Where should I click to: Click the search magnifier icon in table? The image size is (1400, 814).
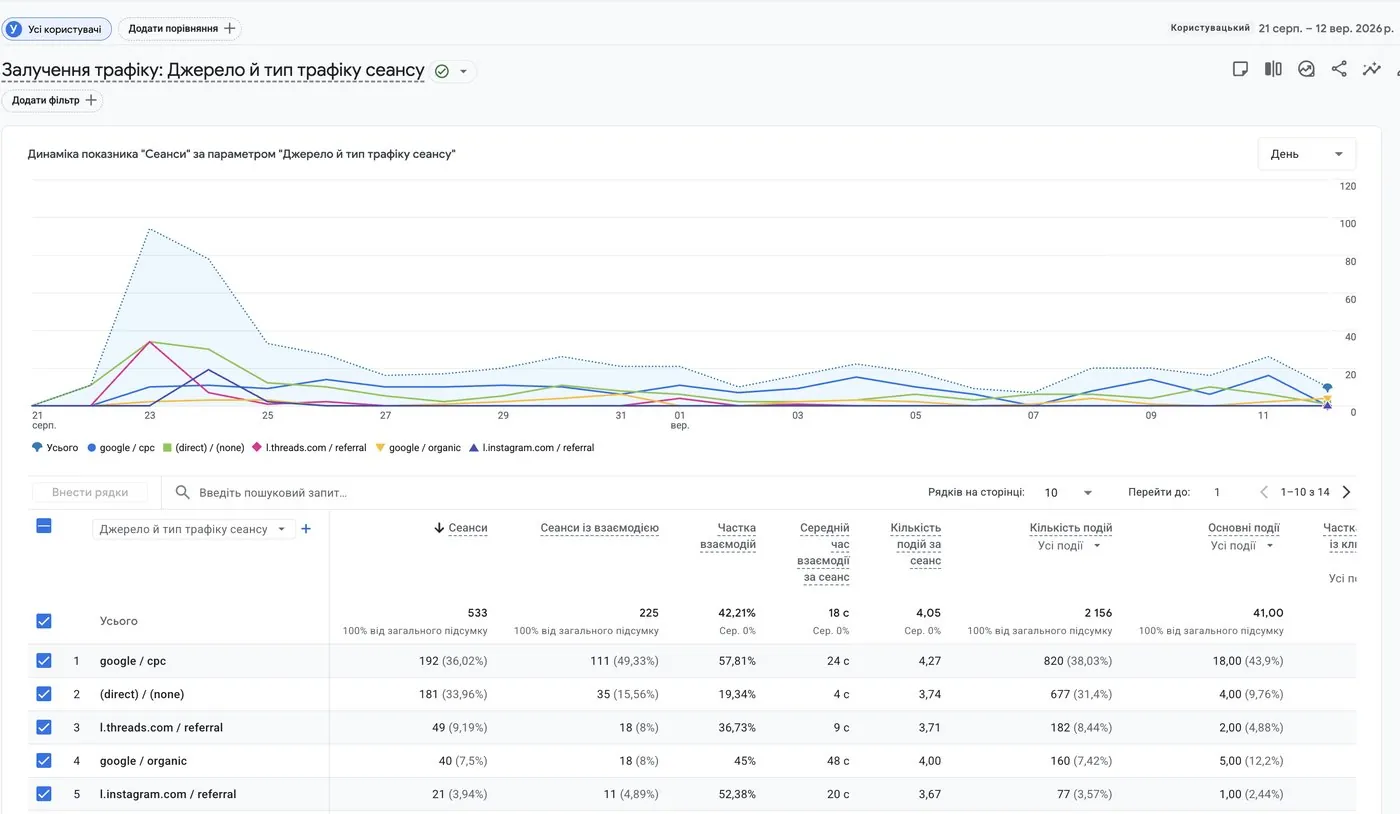click(183, 492)
